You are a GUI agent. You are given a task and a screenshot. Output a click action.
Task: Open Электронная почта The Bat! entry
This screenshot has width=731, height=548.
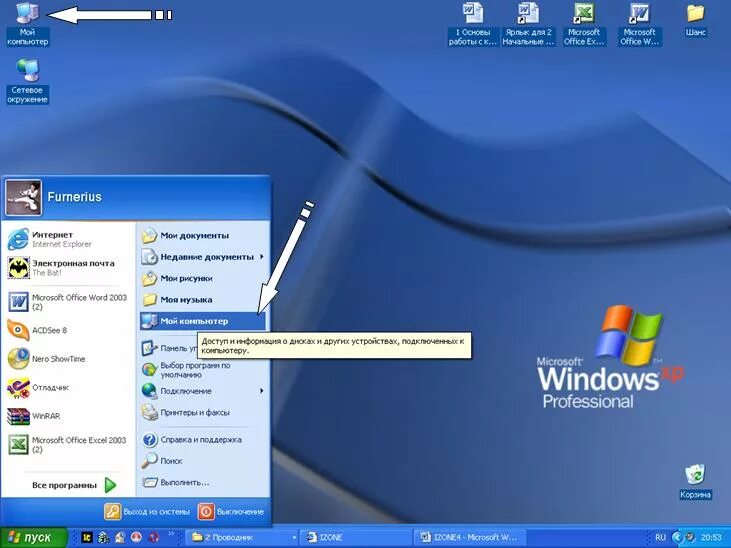tap(69, 268)
